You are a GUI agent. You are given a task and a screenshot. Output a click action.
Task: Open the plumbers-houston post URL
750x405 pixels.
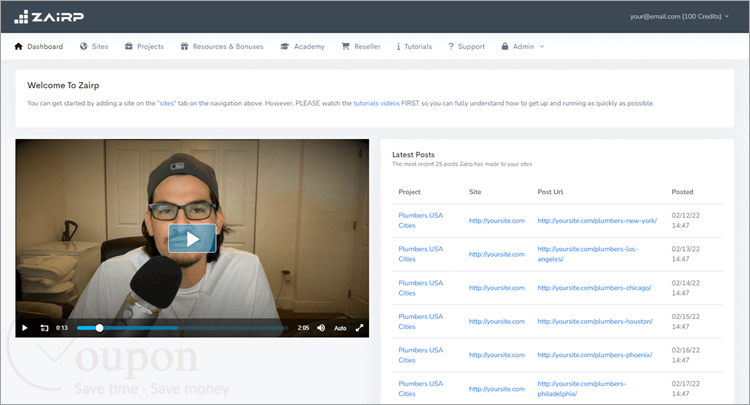point(595,321)
